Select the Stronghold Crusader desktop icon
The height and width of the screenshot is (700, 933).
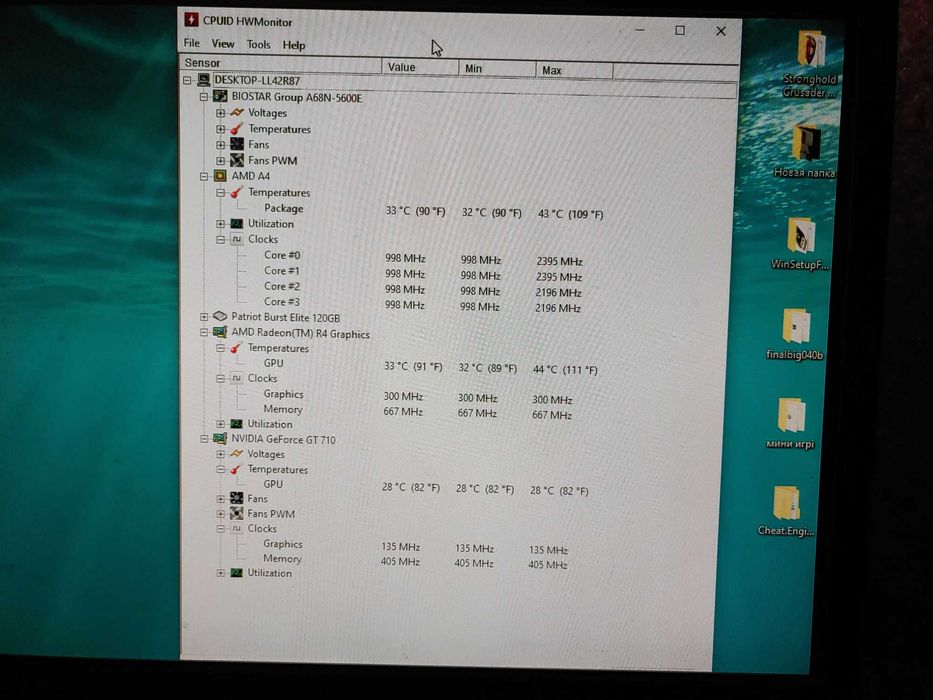[808, 64]
